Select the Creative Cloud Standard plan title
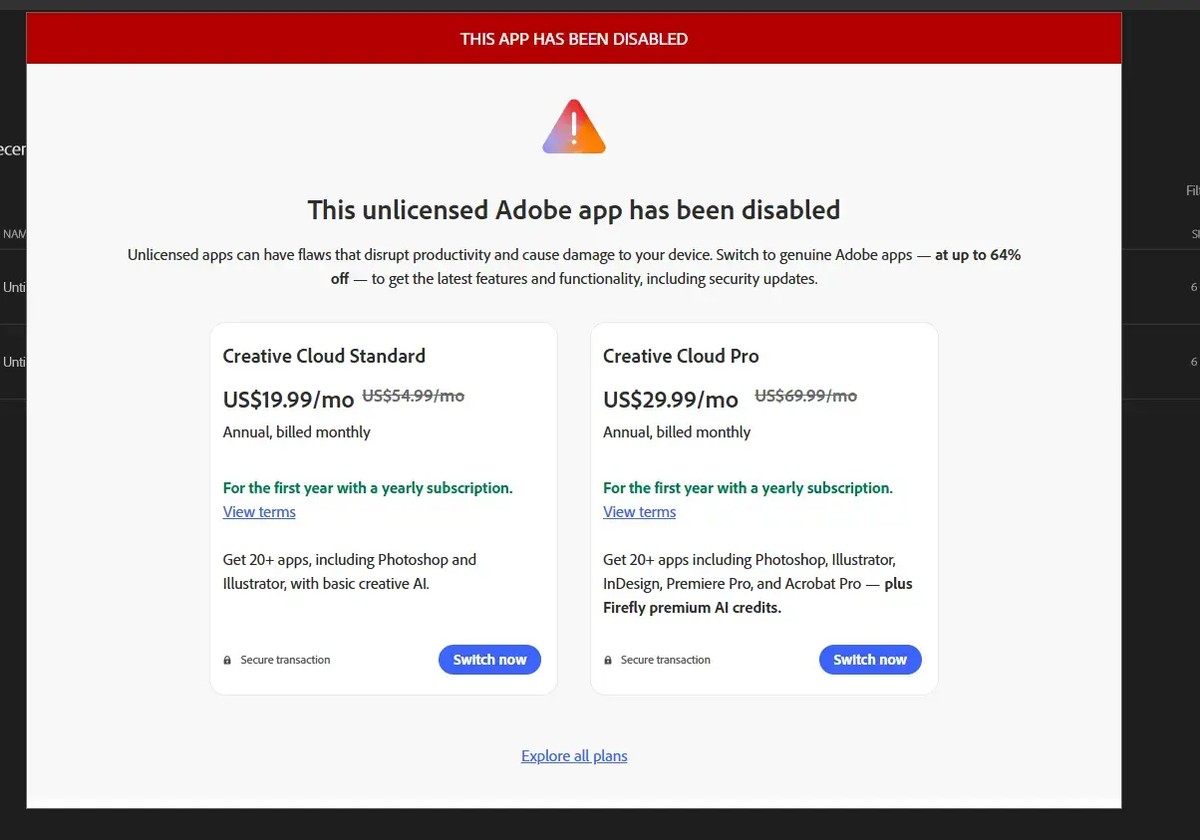This screenshot has height=840, width=1200. (x=324, y=356)
